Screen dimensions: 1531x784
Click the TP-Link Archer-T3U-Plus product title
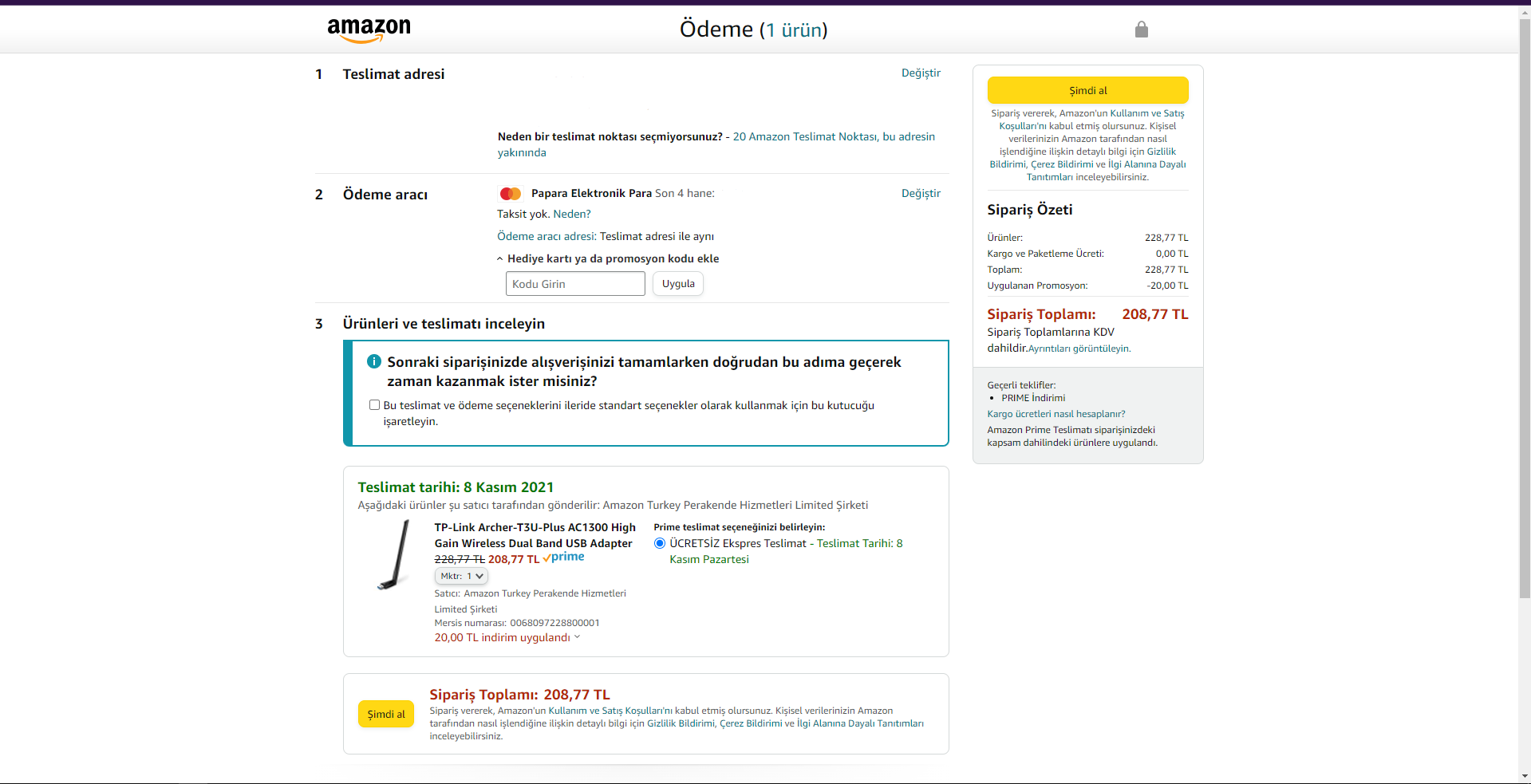[x=535, y=535]
